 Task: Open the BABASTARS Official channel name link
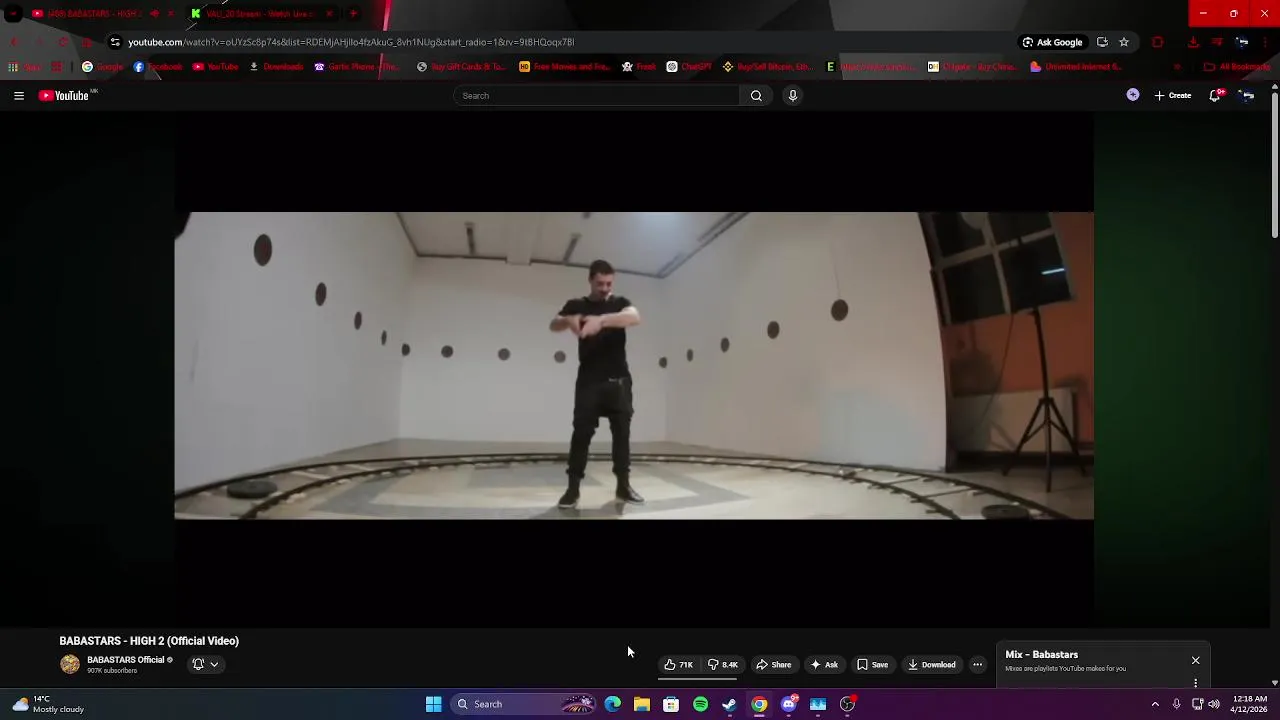point(126,660)
